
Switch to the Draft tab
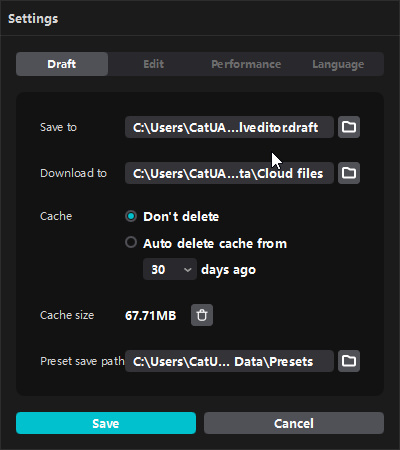pyautogui.click(x=62, y=64)
